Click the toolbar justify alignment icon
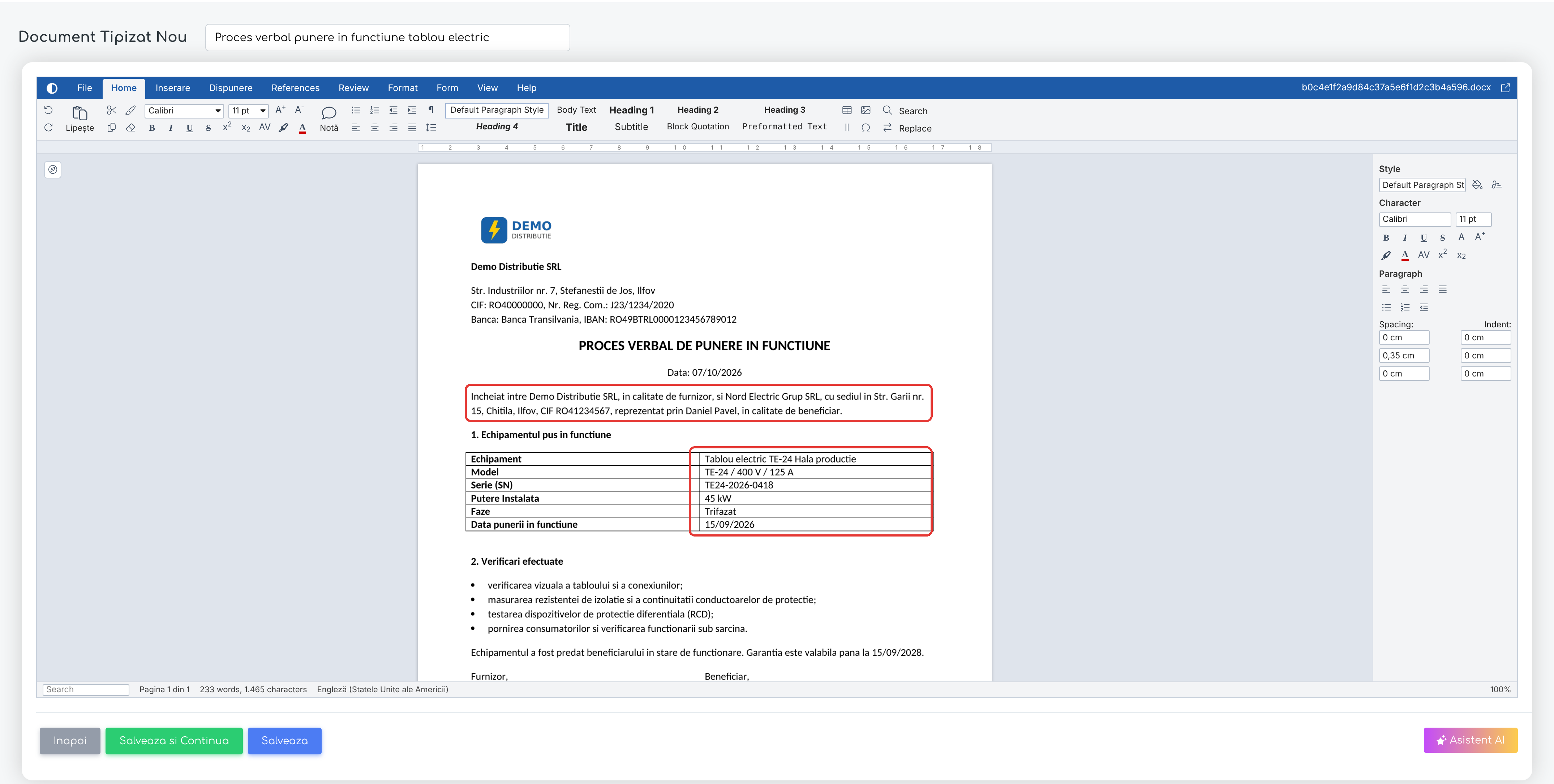Image resolution: width=1554 pixels, height=784 pixels. [x=412, y=127]
